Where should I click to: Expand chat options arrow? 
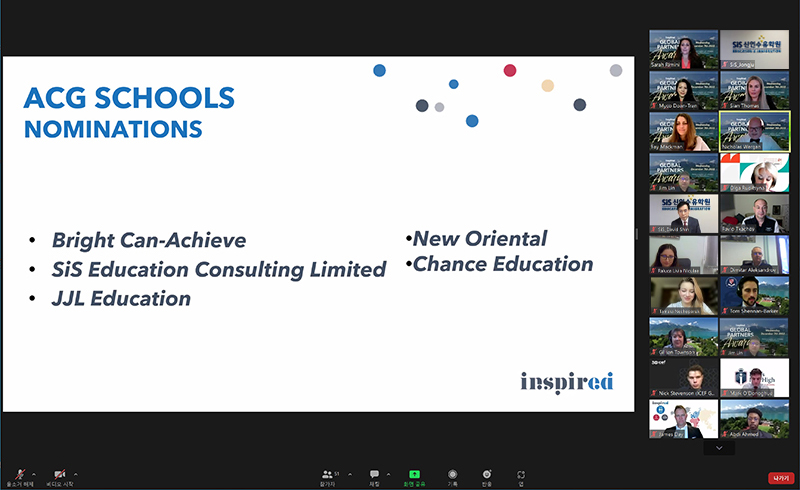coord(388,474)
